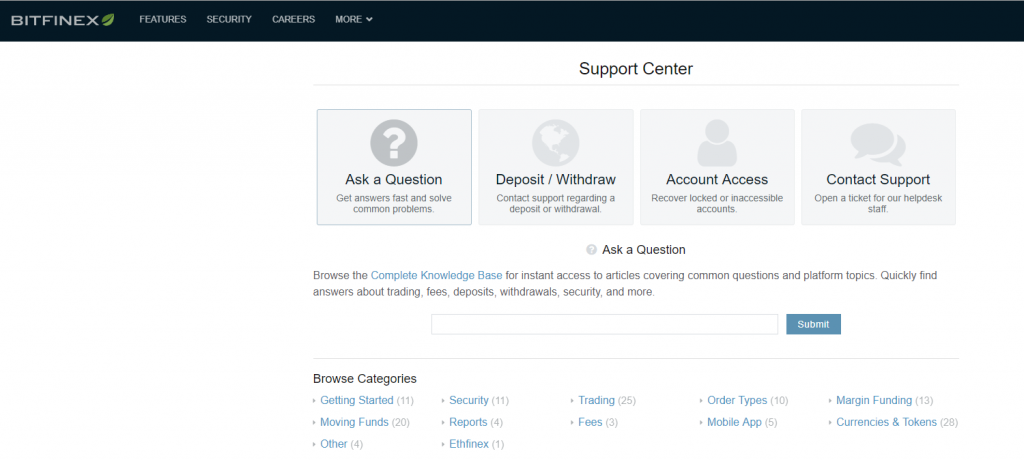Click the arrow bullet before Fees
The width and height of the screenshot is (1024, 460).
pyautogui.click(x=572, y=423)
